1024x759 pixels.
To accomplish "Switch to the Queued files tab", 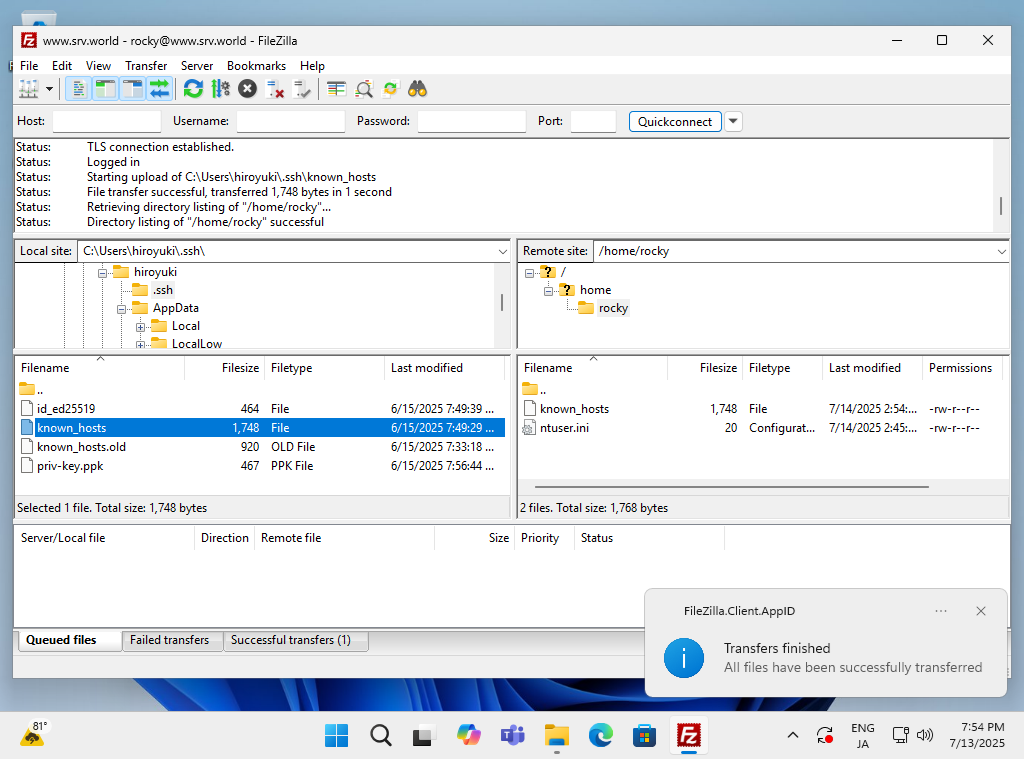I will tap(69, 640).
